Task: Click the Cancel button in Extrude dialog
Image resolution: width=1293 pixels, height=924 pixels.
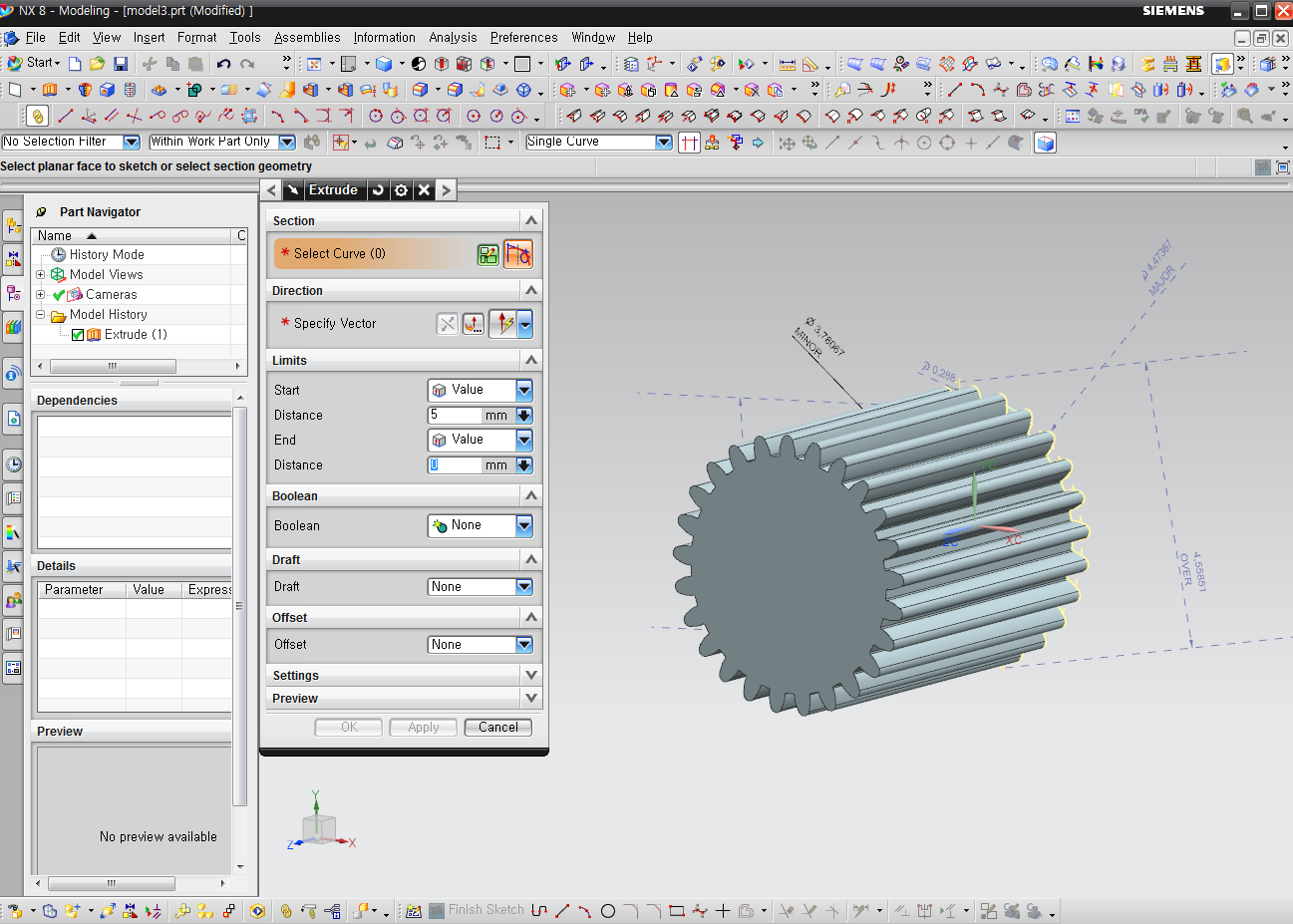Action: (497, 728)
